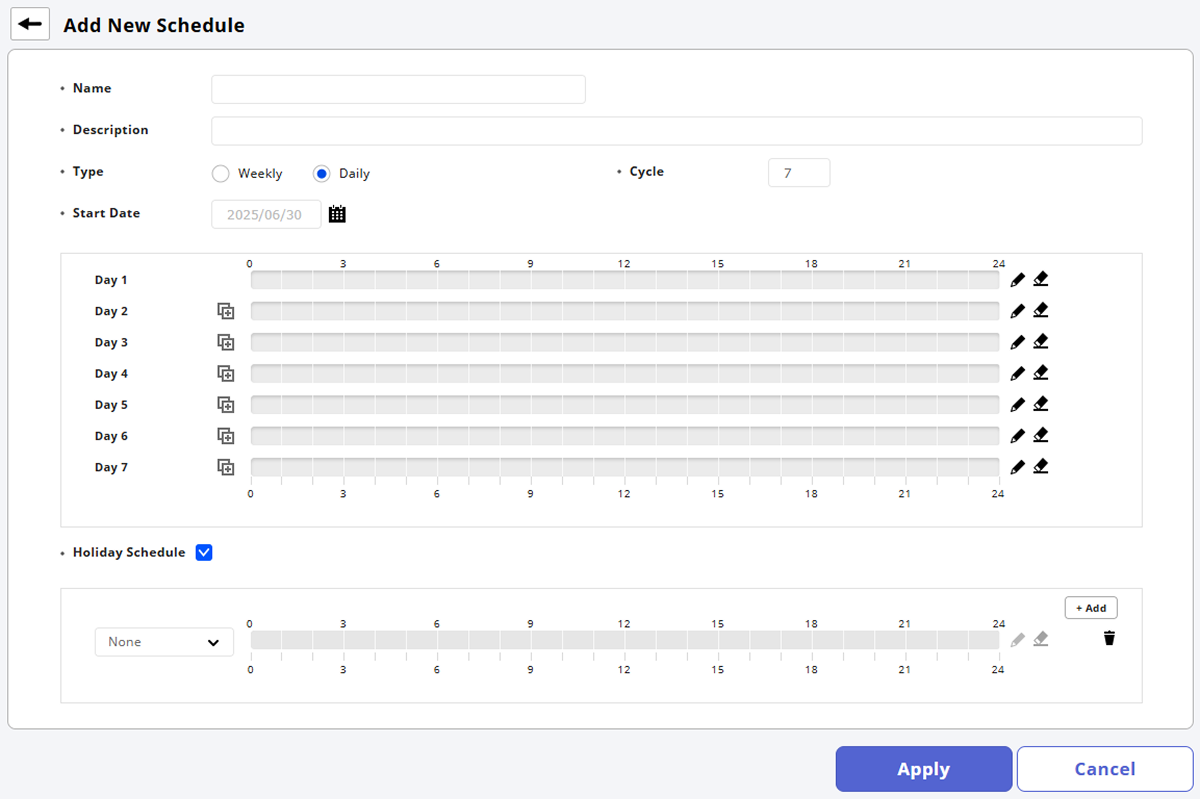Click into the Name text field
This screenshot has height=799, width=1200.
[x=398, y=89]
